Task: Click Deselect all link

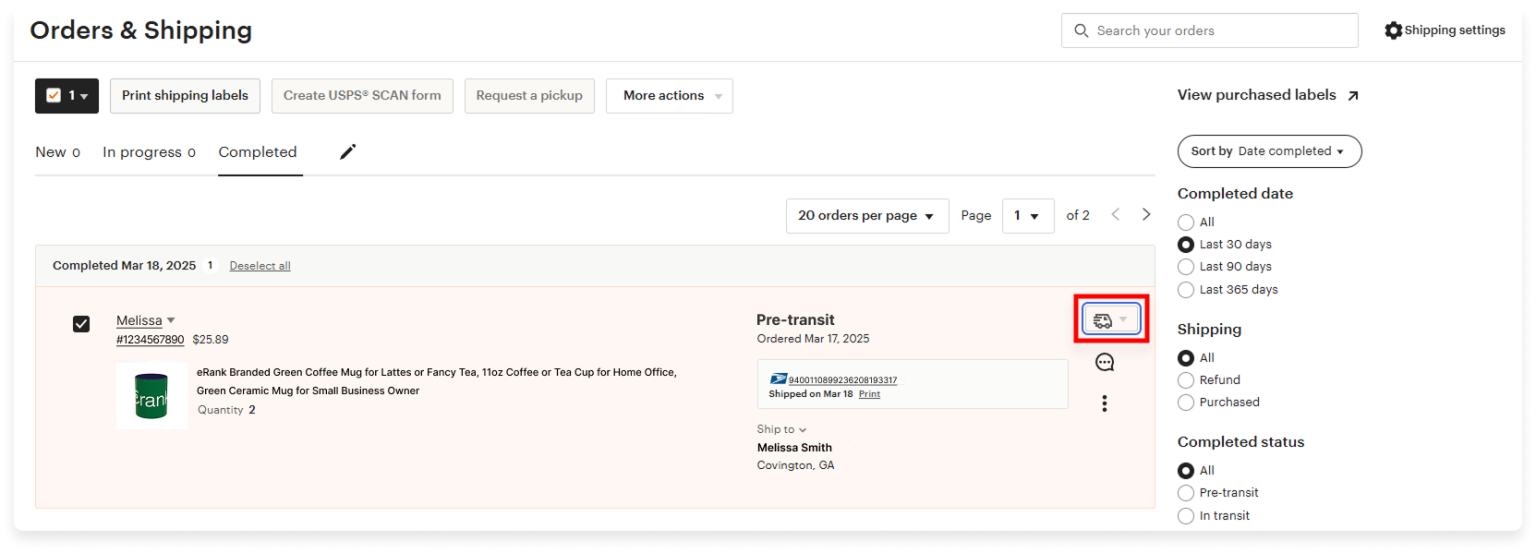Action: coord(260,266)
